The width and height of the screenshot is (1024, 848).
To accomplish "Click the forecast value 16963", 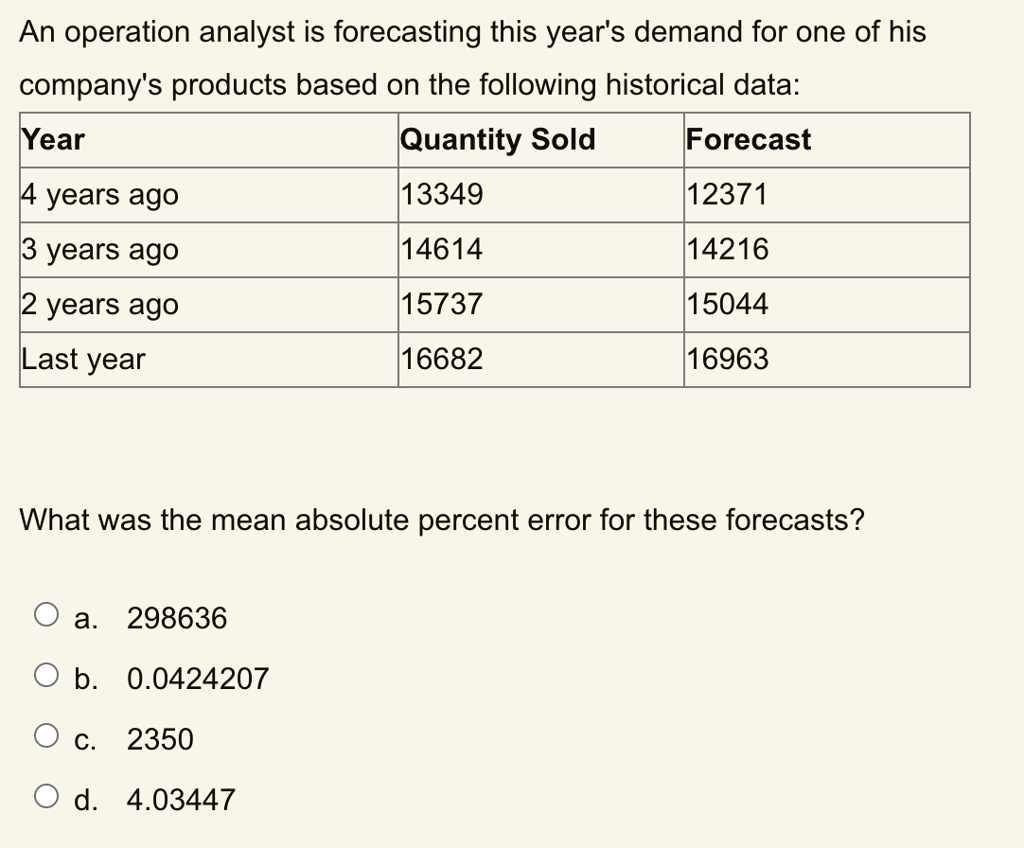I will click(x=728, y=359).
